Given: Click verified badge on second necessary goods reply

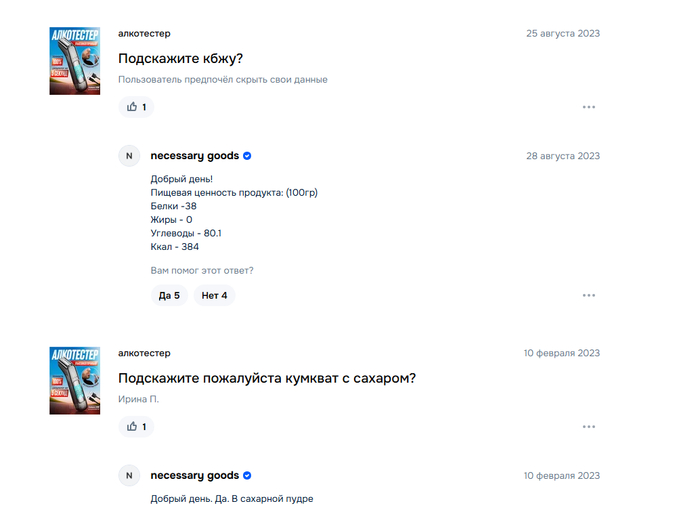Looking at the screenshot, I should coord(247,476).
